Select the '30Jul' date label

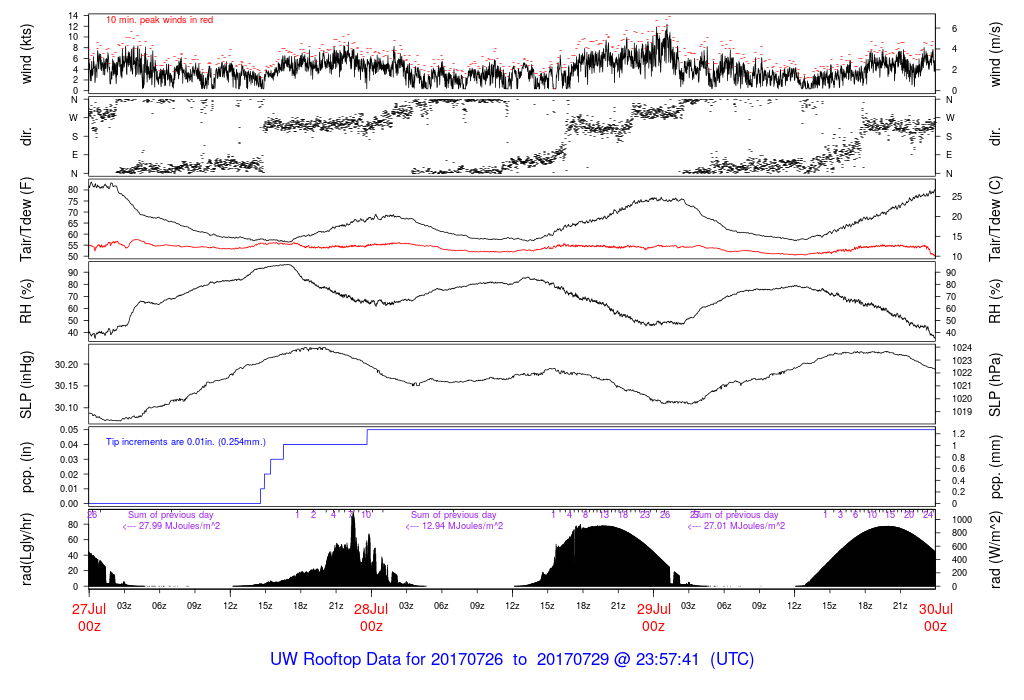(x=936, y=609)
